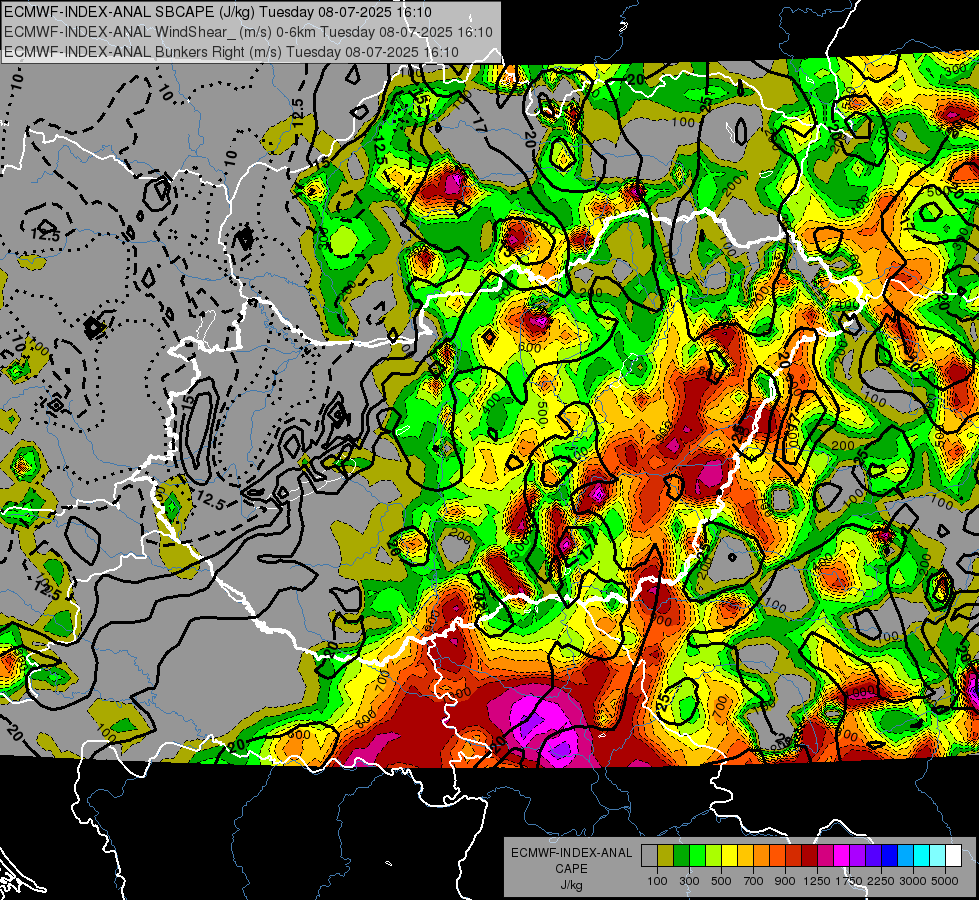Screen dimensions: 979x900
Task: Select the purple legend swatch
Action: [x=857, y=856]
